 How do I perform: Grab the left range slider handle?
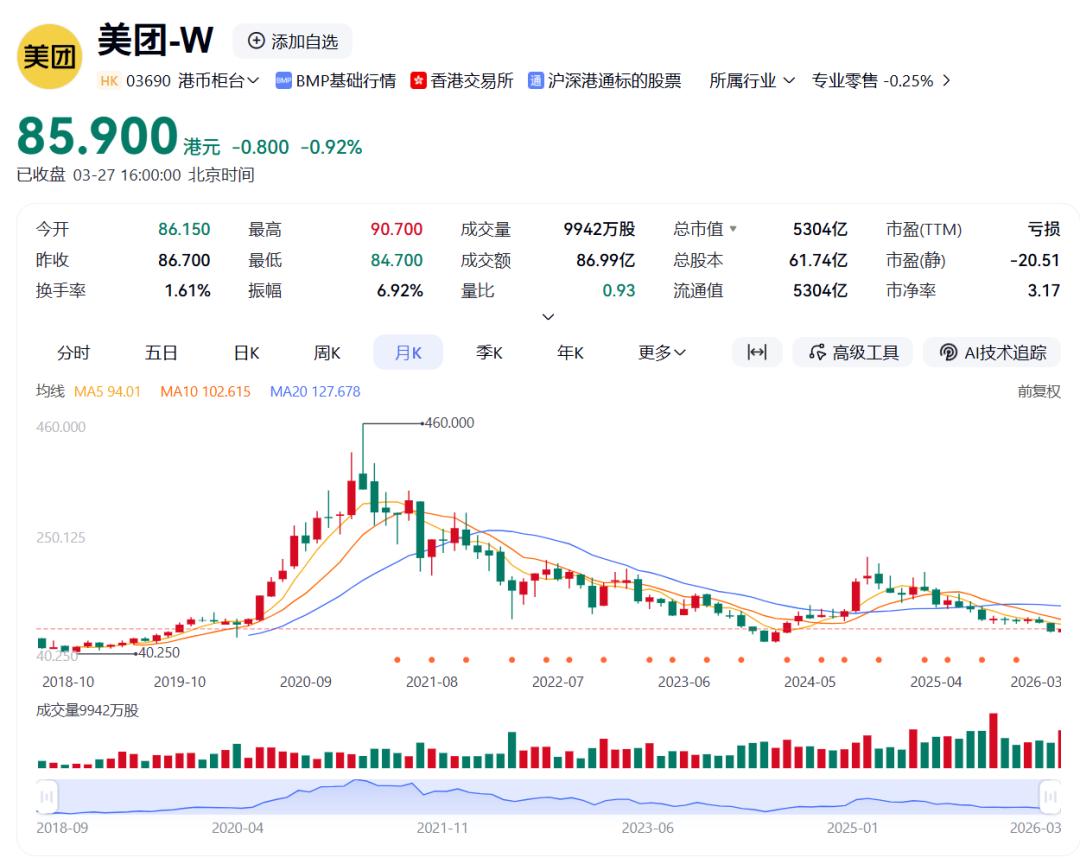coord(47,797)
